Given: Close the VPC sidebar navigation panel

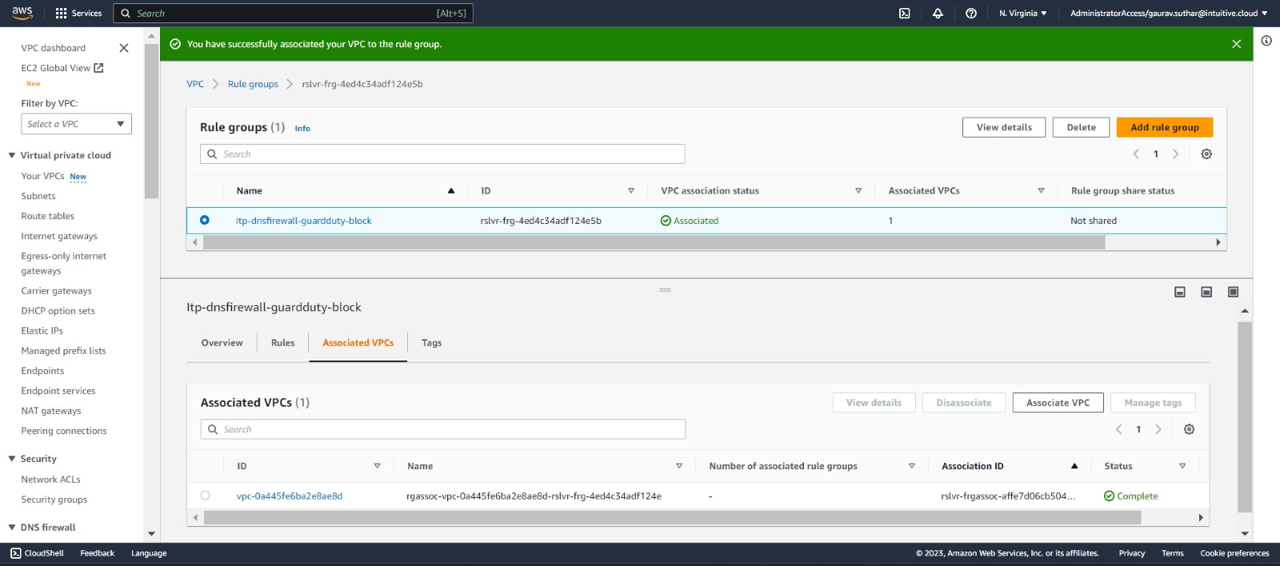Looking at the screenshot, I should pyautogui.click(x=124, y=48).
